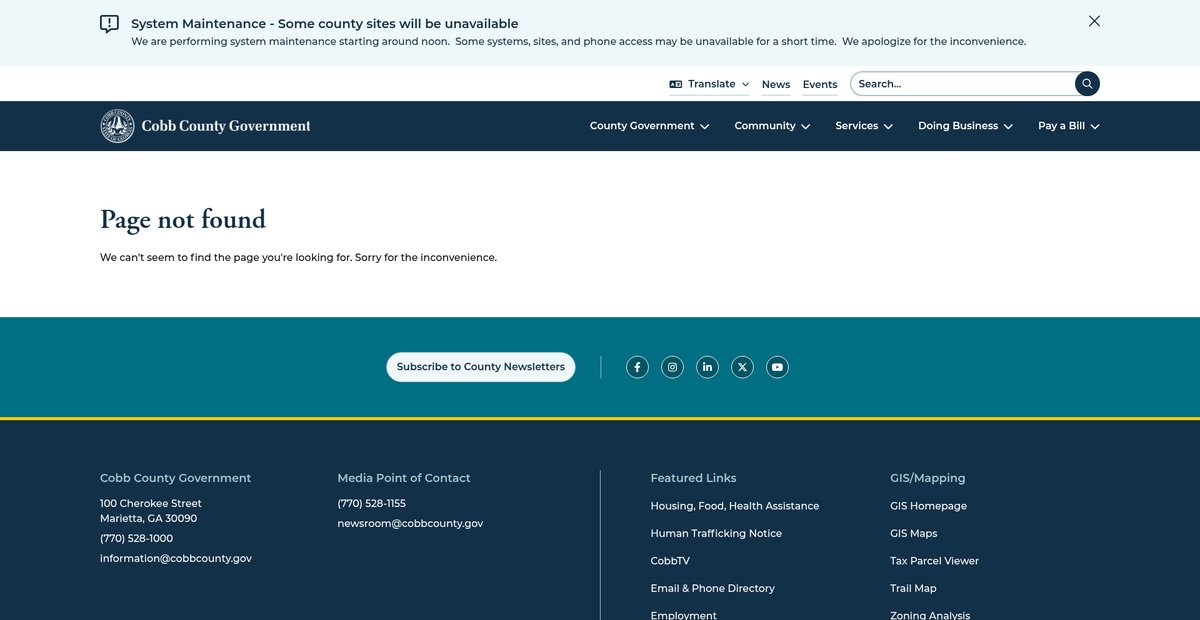Click into the Search text field
The height and width of the screenshot is (620, 1200).
tap(960, 84)
